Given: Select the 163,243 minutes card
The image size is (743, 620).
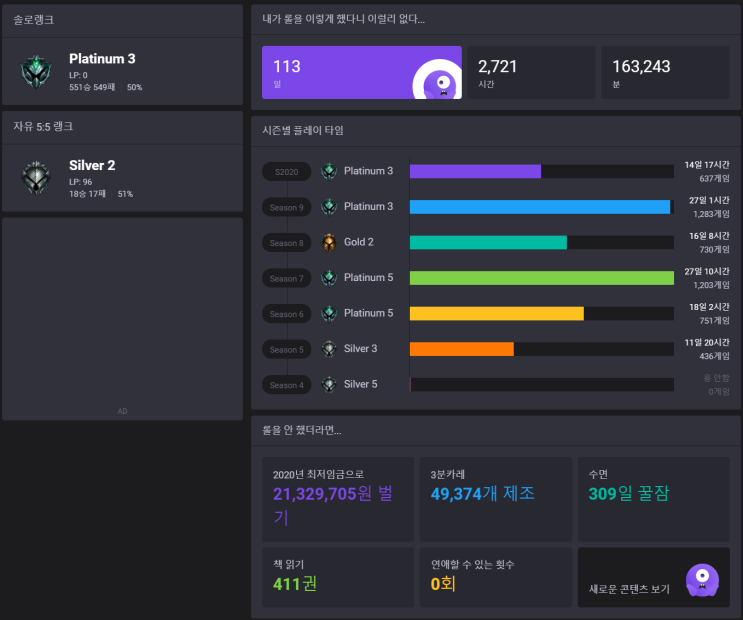Looking at the screenshot, I should 665,73.
